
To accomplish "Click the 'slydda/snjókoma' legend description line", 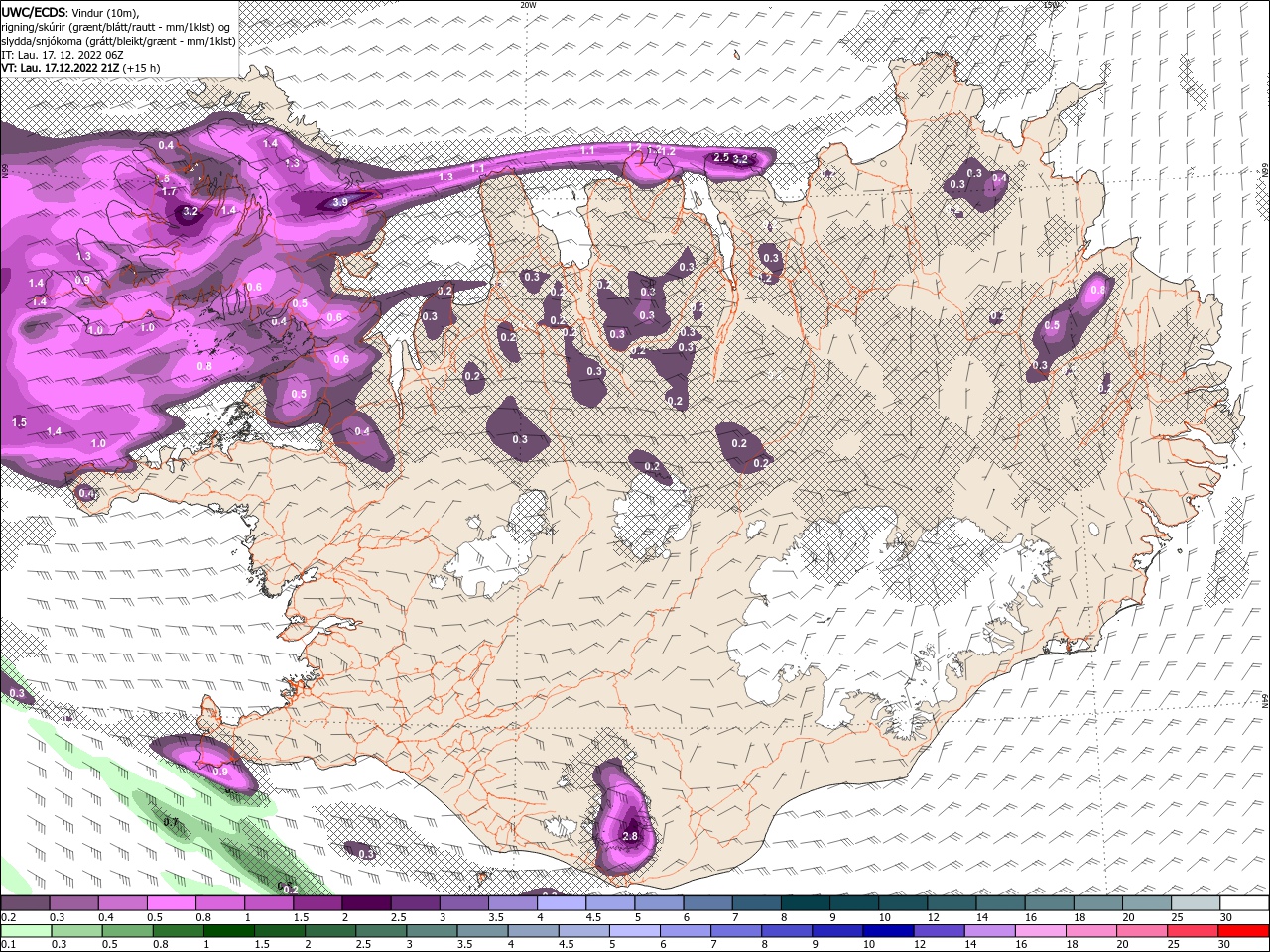I will tap(118, 41).
